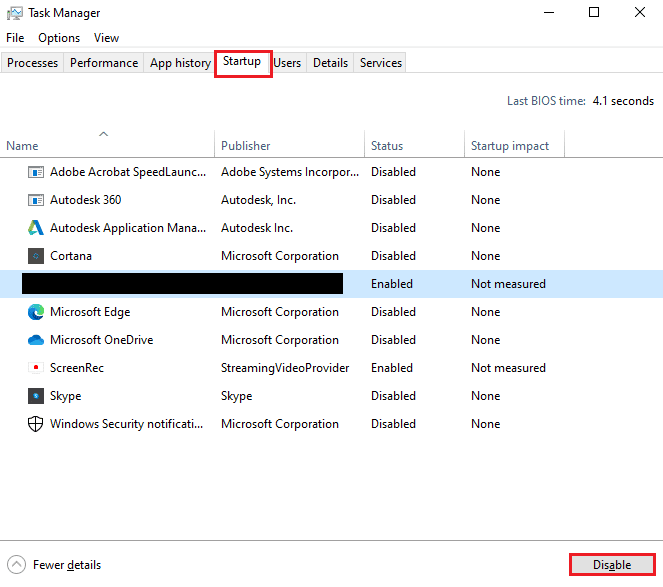Switch to the Performance tab

click(104, 63)
